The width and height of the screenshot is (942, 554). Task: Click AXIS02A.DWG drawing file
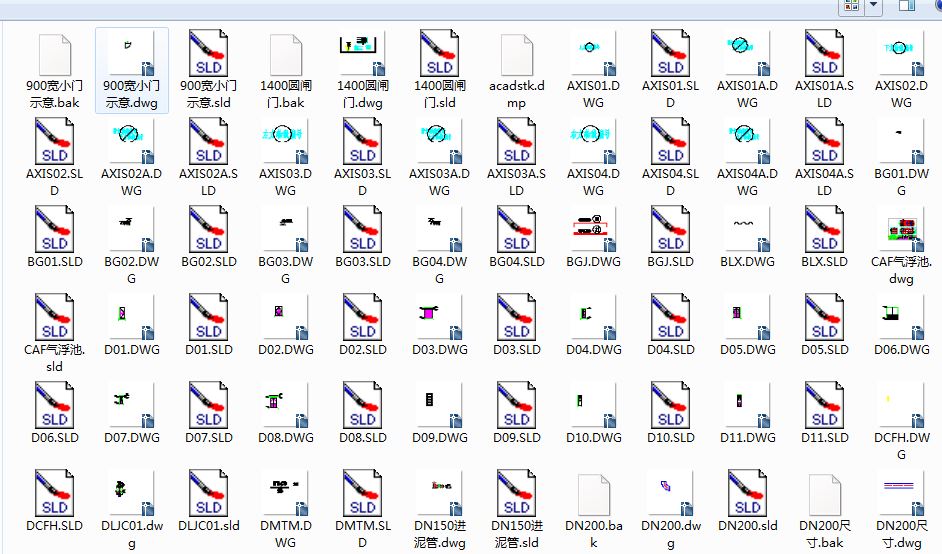[132, 142]
